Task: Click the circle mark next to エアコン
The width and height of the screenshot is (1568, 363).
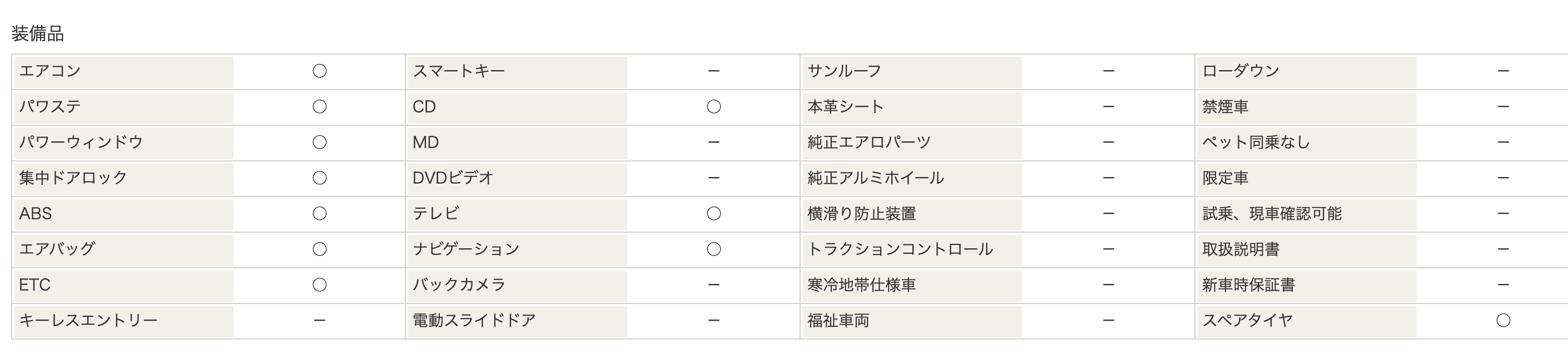Action: 320,71
